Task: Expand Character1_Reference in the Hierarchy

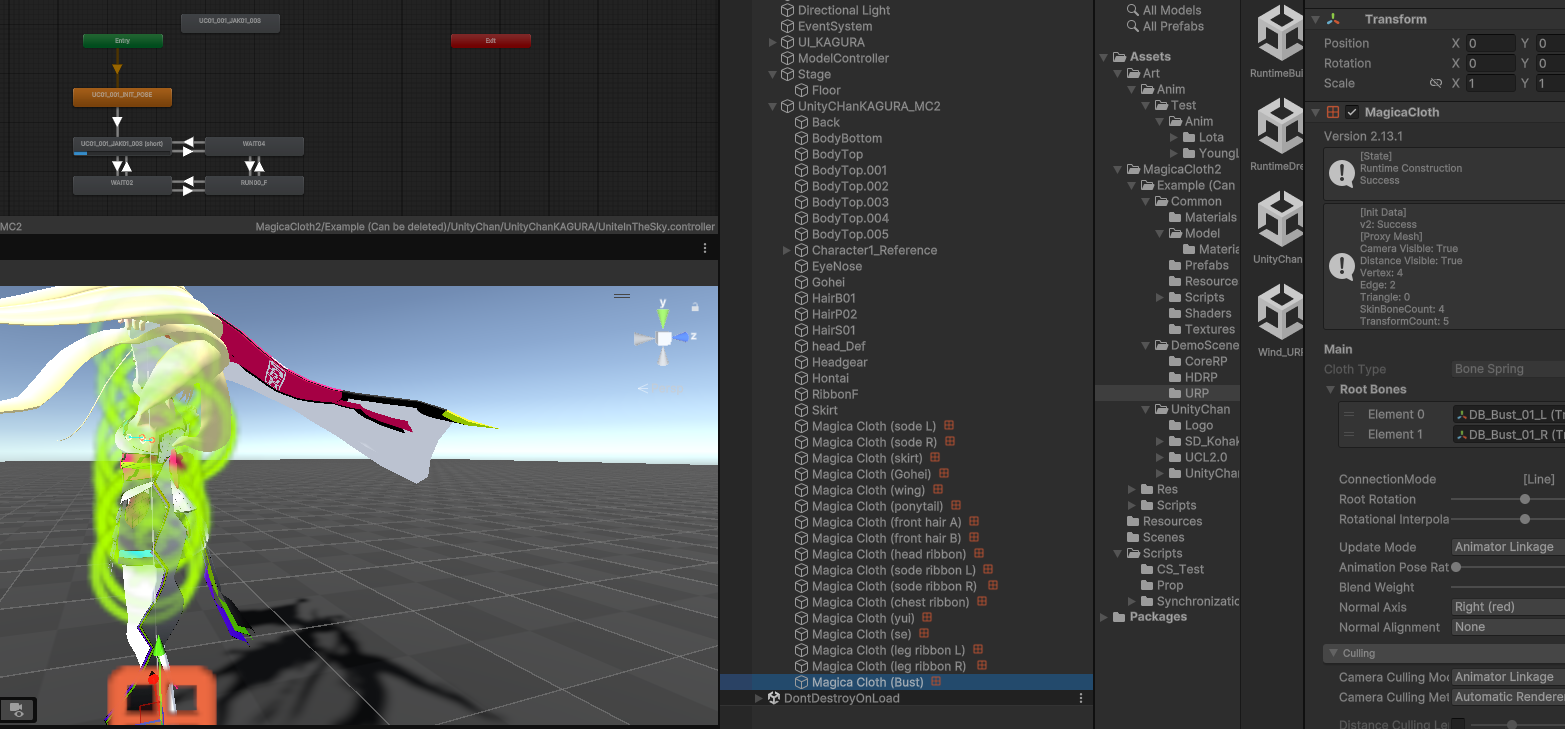Action: pos(786,250)
